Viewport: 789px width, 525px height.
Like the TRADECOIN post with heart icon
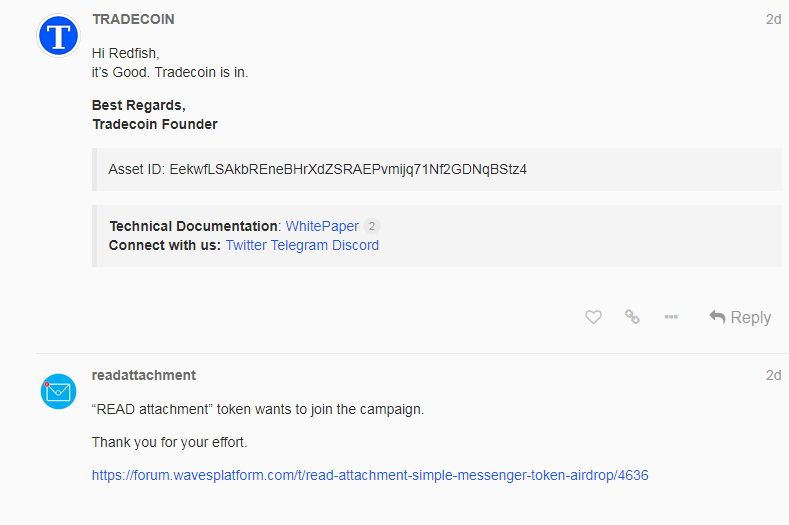coord(593,317)
